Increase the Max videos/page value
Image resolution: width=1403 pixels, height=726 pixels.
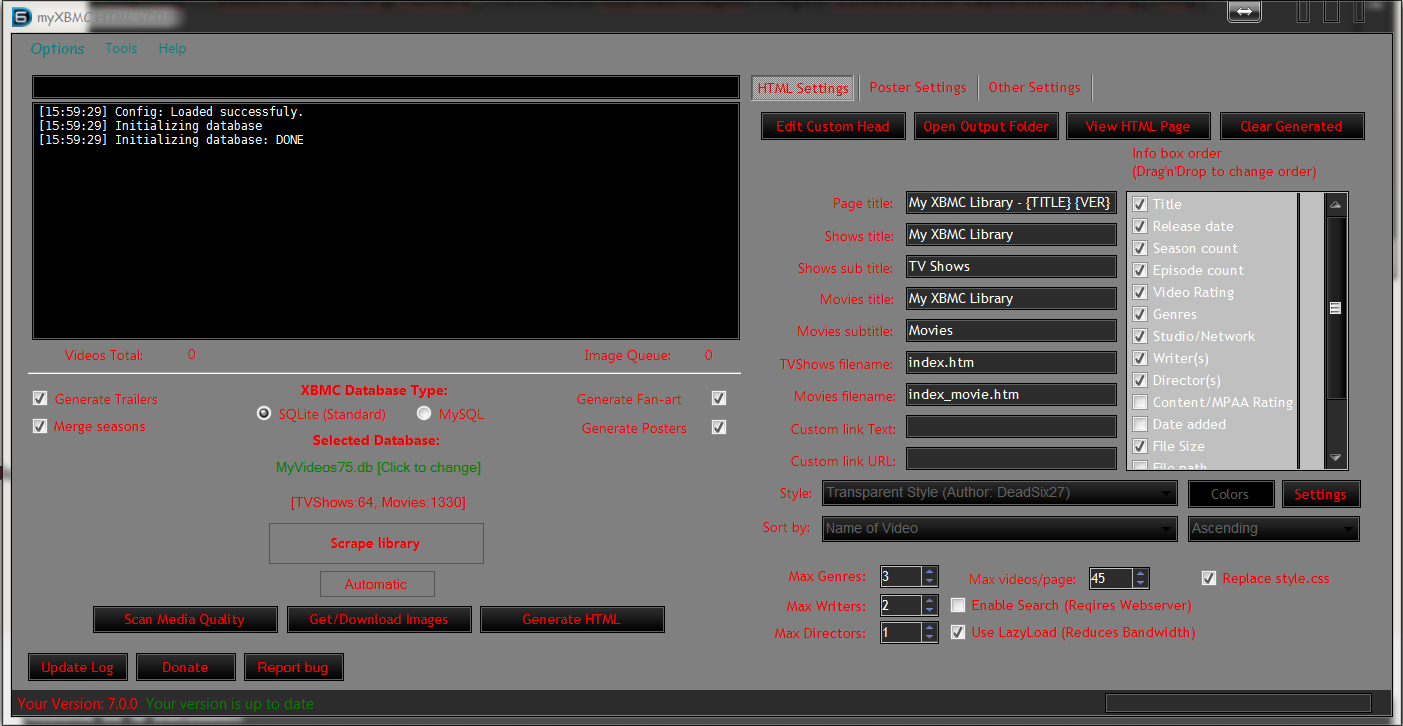coord(1141,574)
